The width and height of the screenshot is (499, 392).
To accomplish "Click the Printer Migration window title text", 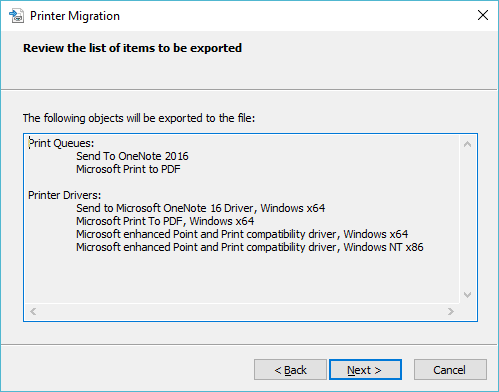I will (75, 16).
